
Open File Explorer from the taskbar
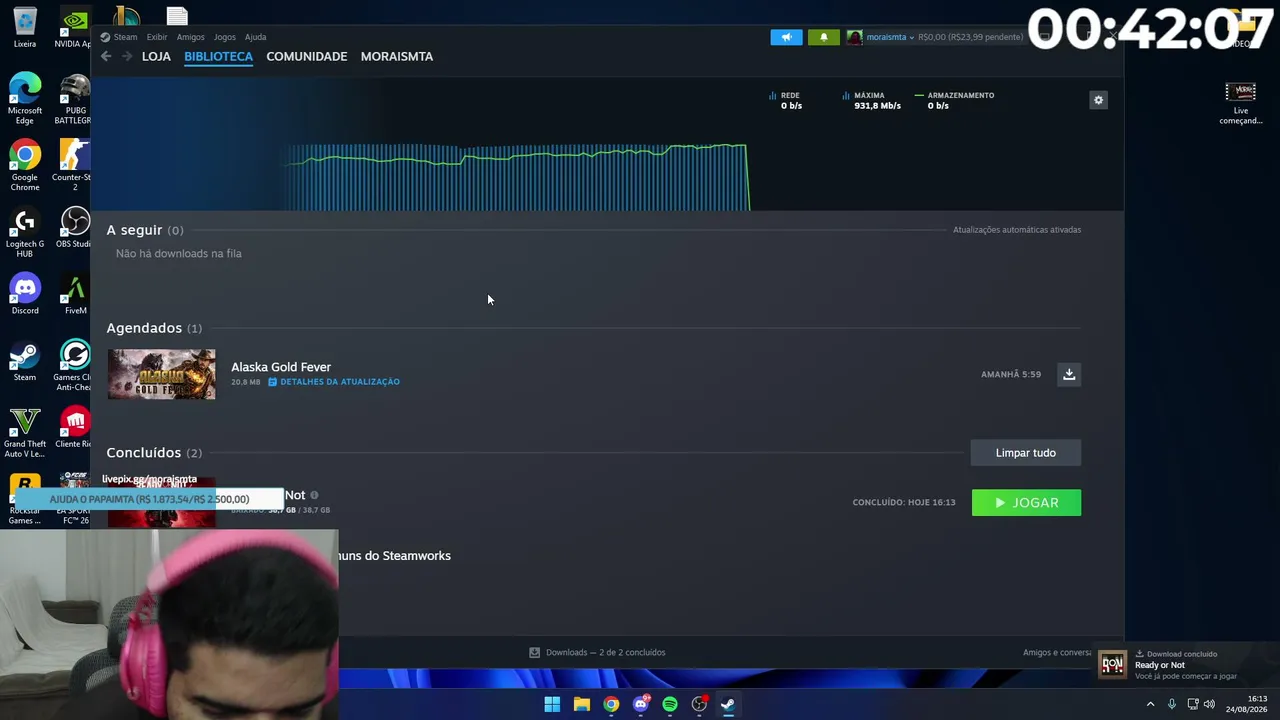[x=581, y=704]
